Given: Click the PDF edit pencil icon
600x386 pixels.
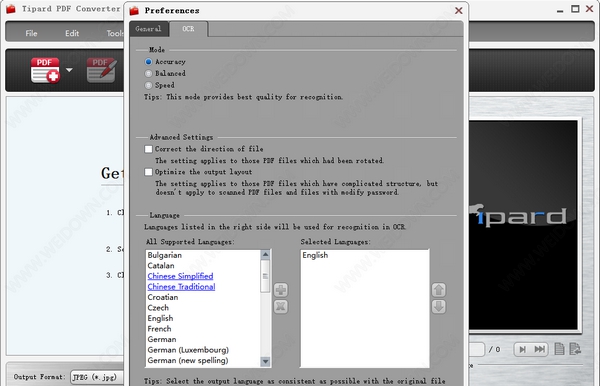Looking at the screenshot, I should 101,70.
